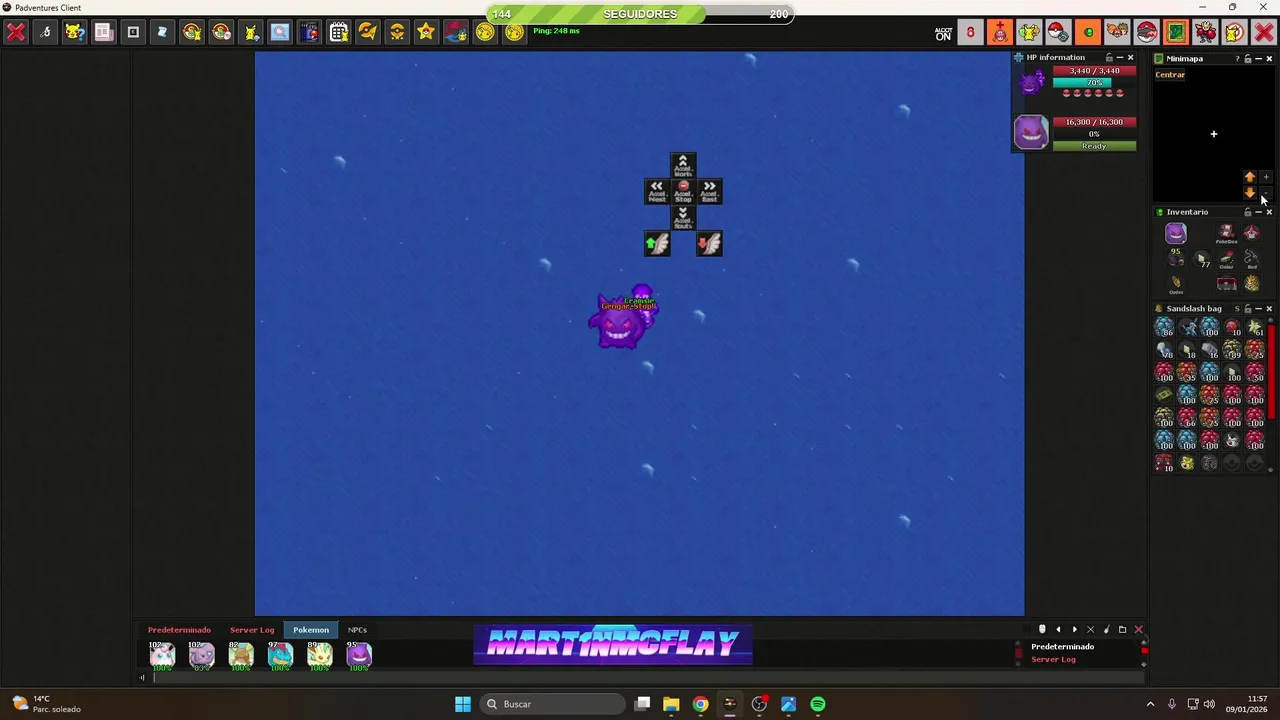Image resolution: width=1280 pixels, height=720 pixels.
Task: Toggle lock on Inventario panel
Action: click(1247, 212)
